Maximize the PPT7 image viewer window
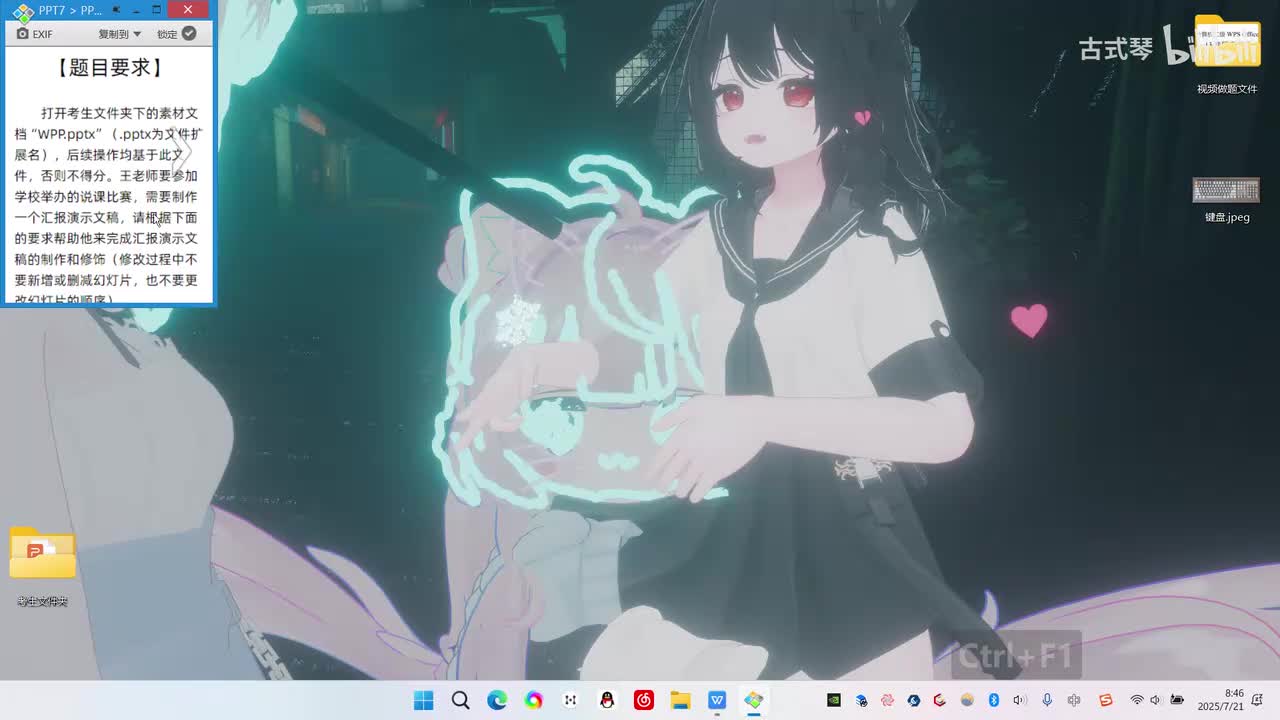This screenshot has width=1280, height=720. (x=157, y=10)
